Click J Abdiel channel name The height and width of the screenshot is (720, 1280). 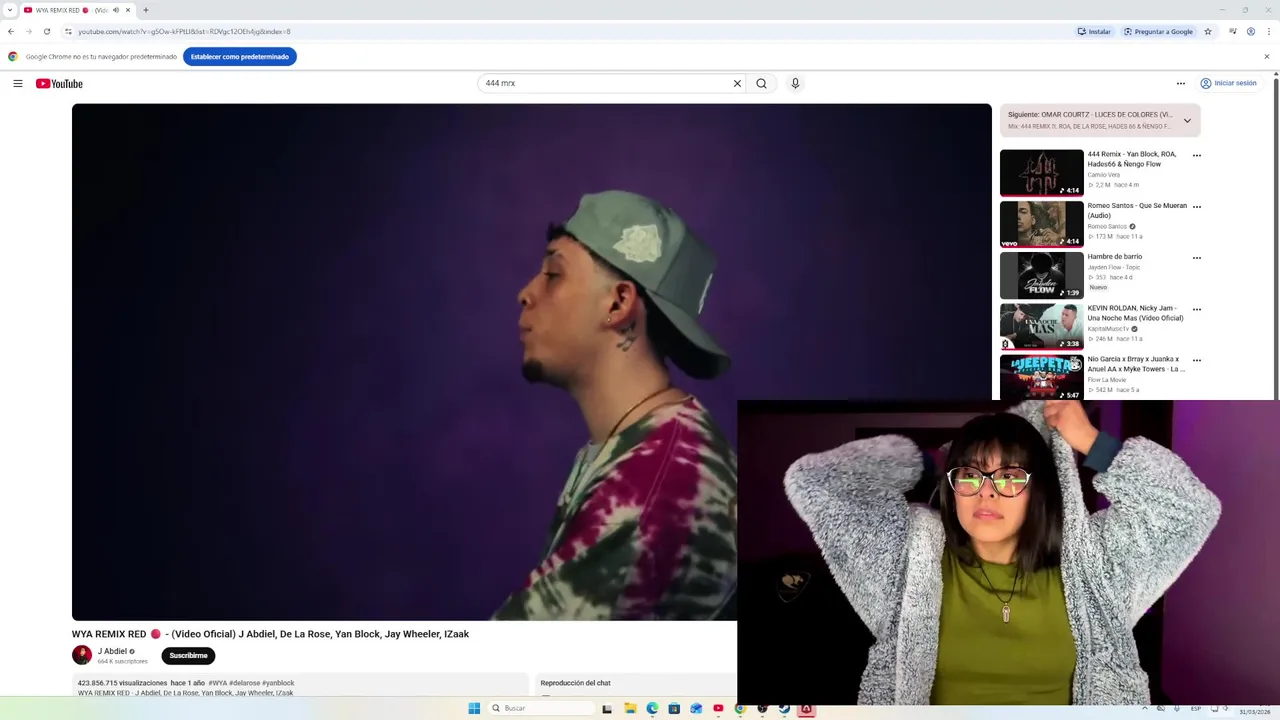coord(112,651)
